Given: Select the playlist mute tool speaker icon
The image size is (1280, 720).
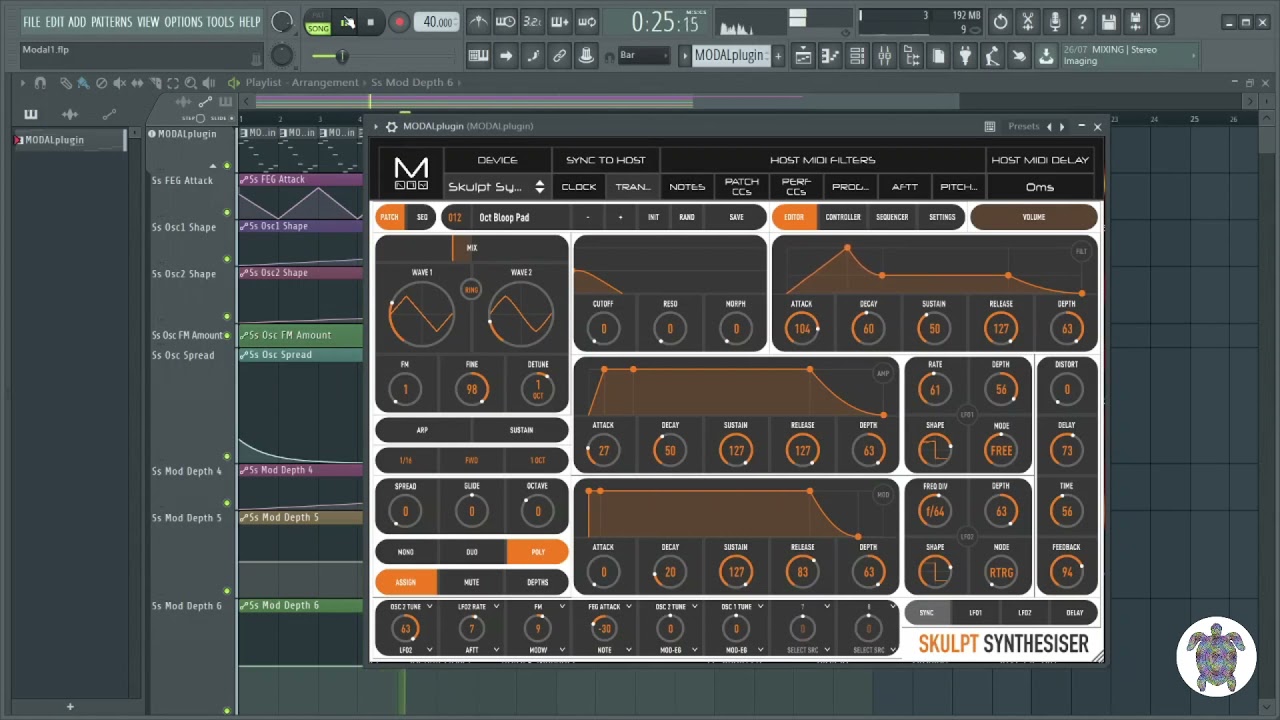Looking at the screenshot, I should click(x=119, y=83).
